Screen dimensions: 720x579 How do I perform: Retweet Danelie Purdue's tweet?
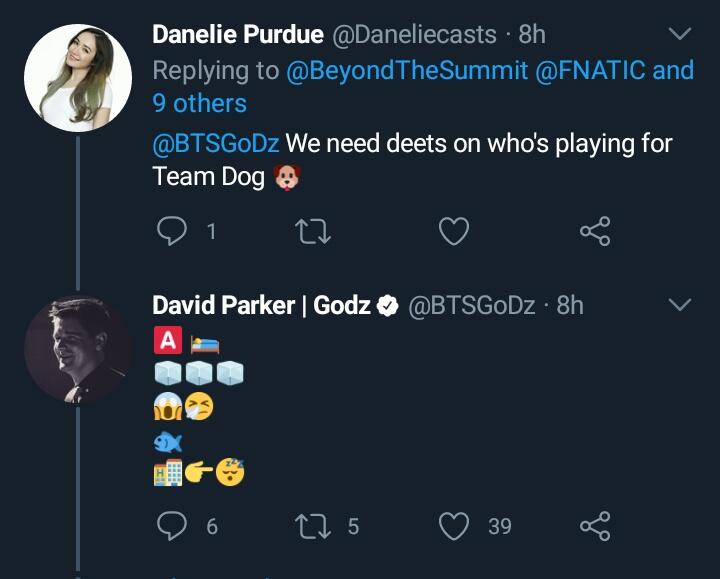coord(313,232)
